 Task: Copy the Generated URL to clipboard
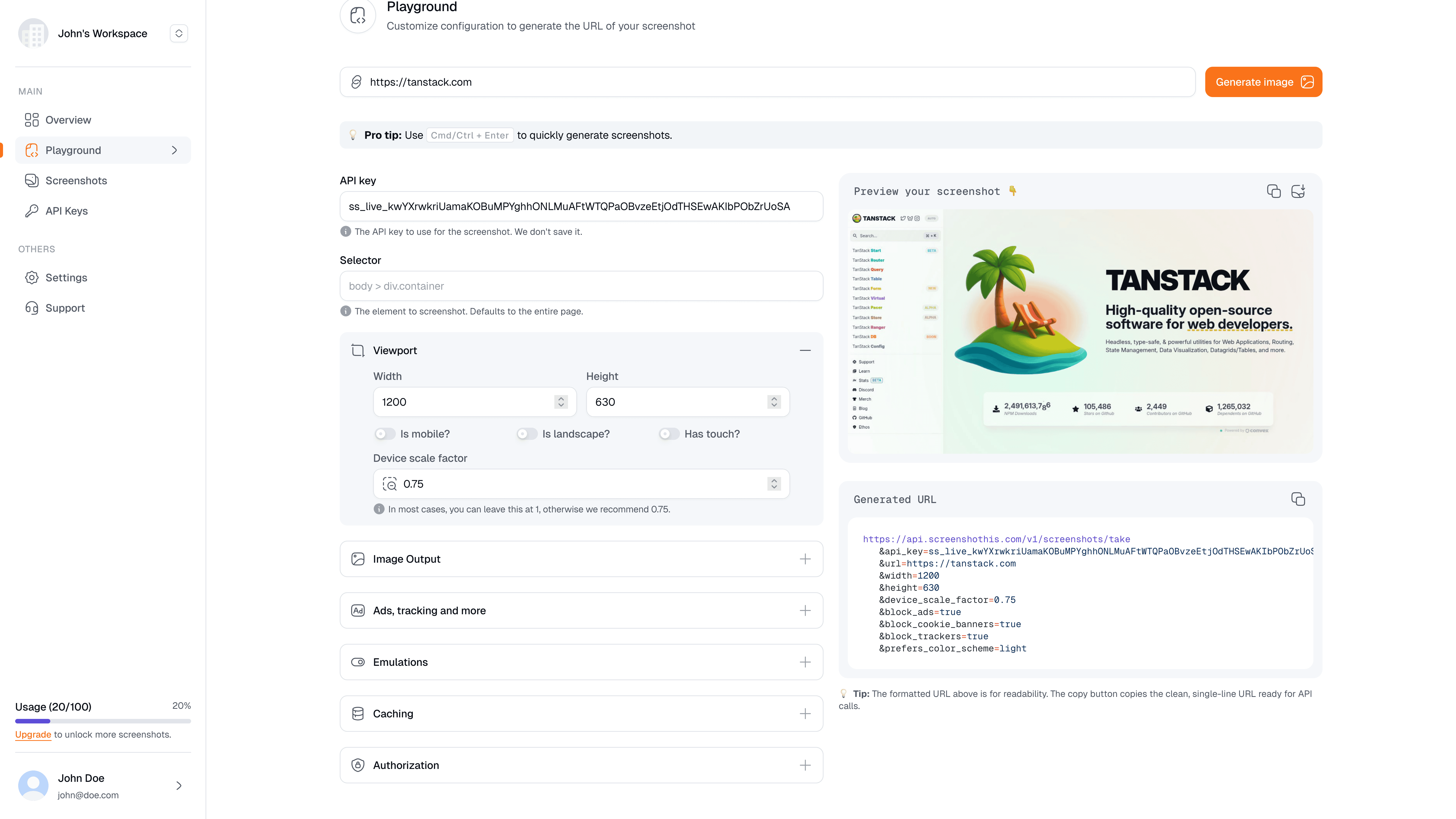pos(1298,499)
